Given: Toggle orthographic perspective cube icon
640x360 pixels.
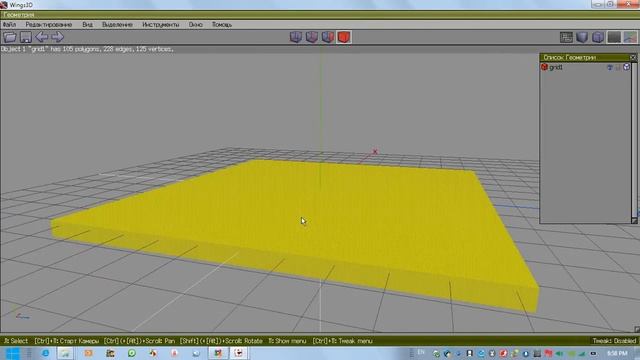Looking at the screenshot, I should (x=598, y=37).
